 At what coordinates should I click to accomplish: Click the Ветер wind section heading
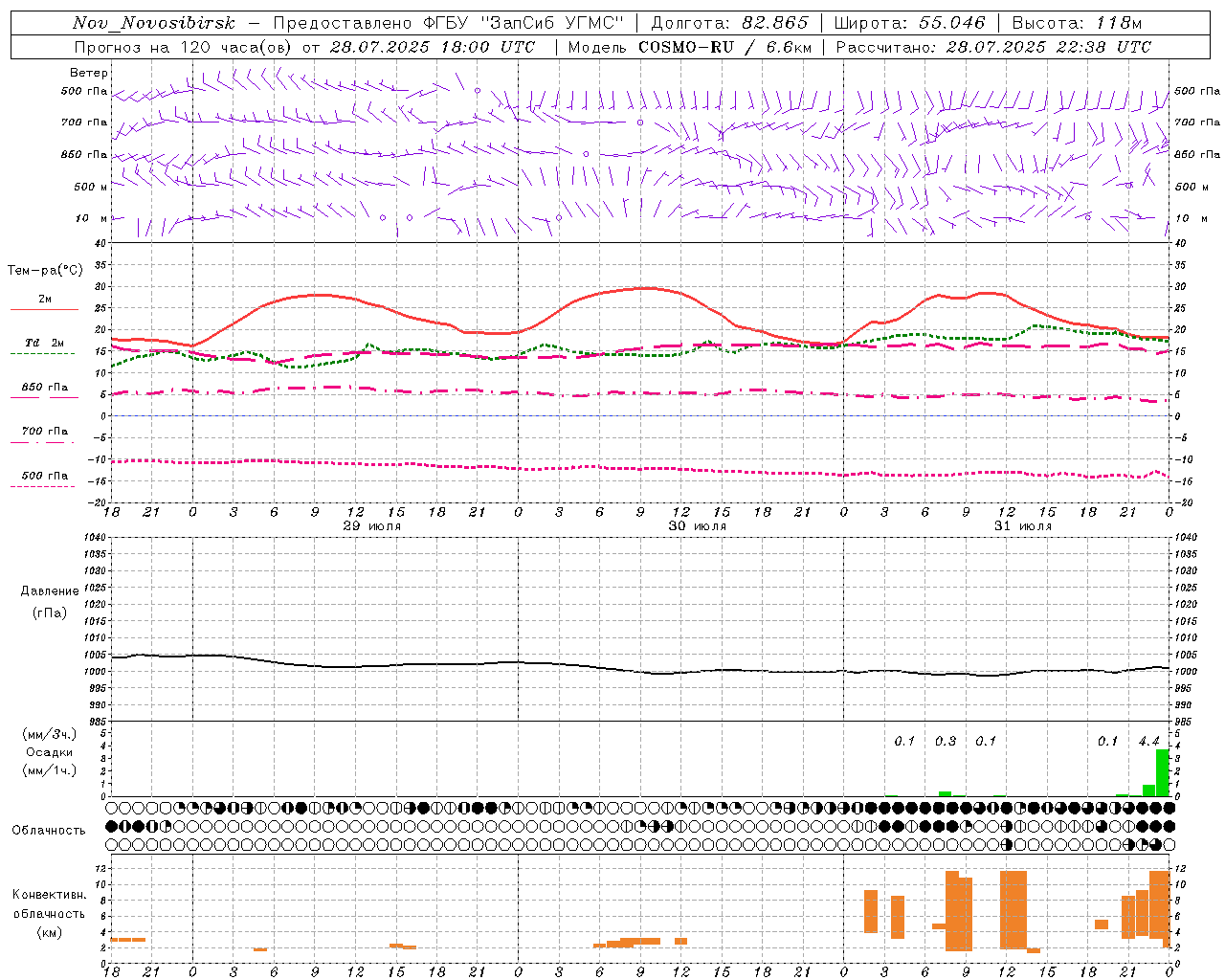tap(89, 73)
